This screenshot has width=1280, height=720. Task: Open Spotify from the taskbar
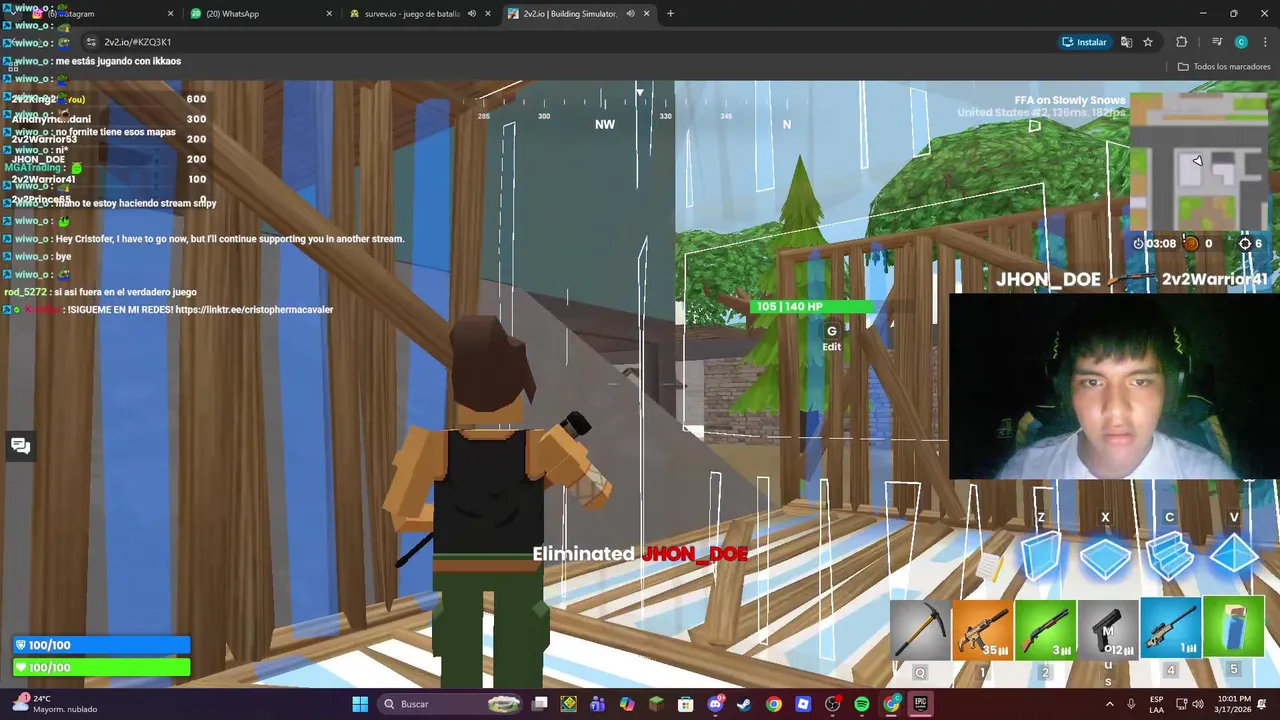tap(861, 704)
